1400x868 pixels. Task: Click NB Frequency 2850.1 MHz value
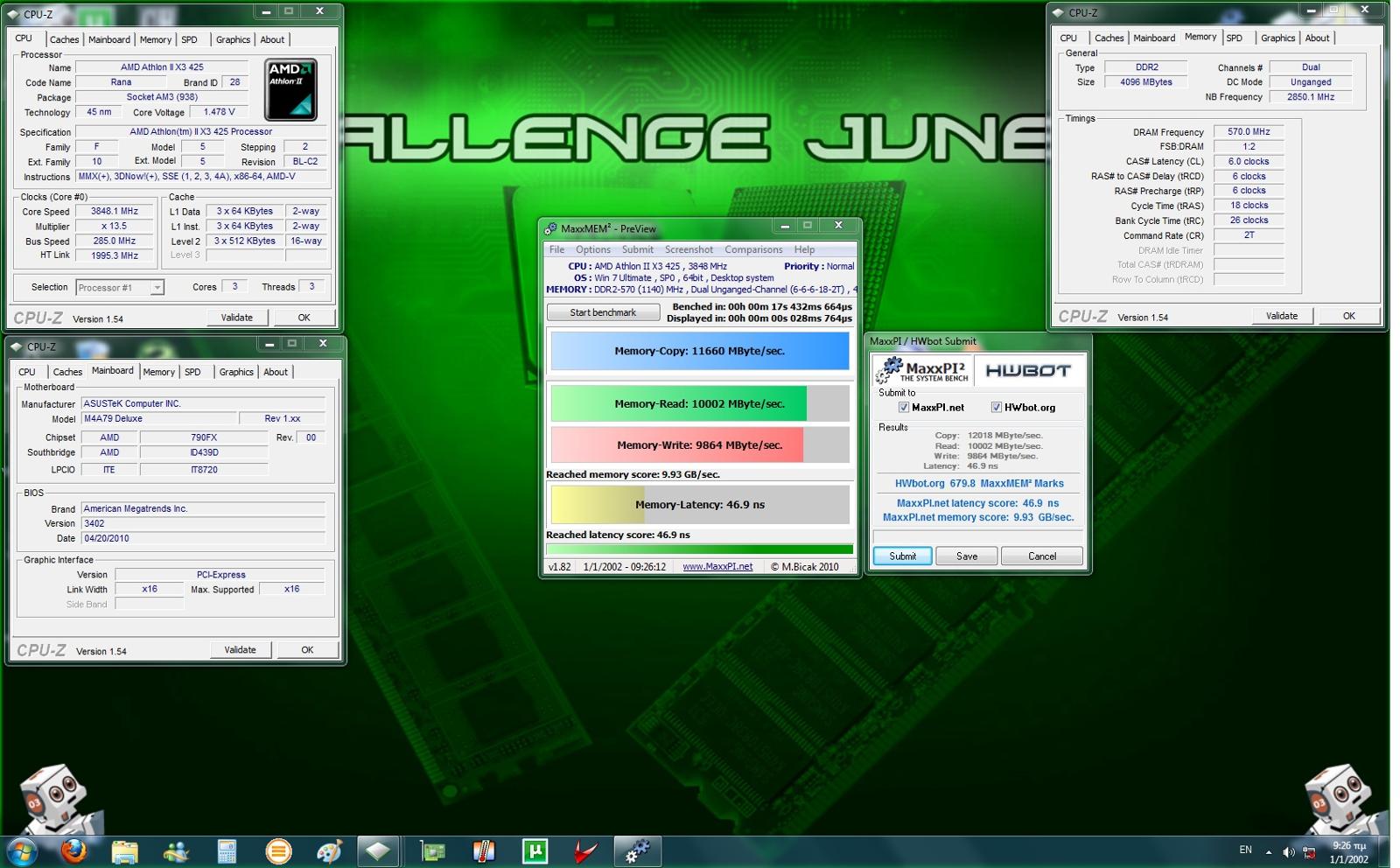pos(1311,97)
